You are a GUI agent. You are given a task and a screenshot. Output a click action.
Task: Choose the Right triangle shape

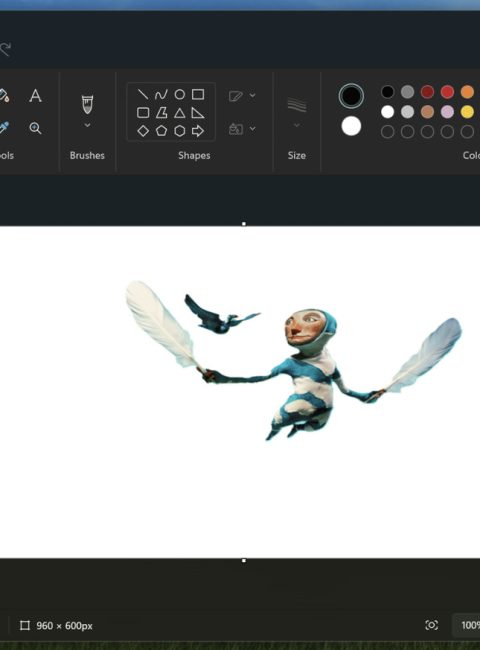tap(198, 113)
